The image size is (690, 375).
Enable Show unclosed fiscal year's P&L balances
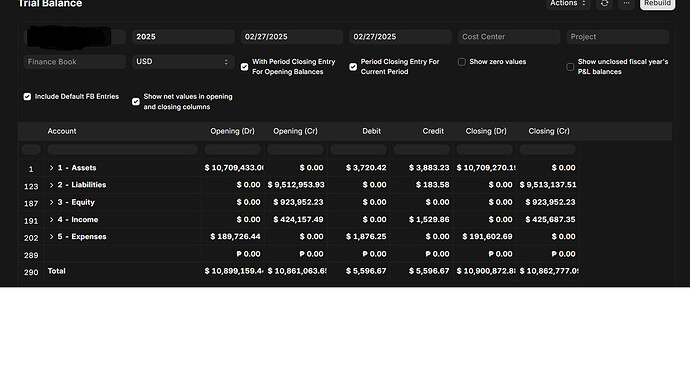570,67
